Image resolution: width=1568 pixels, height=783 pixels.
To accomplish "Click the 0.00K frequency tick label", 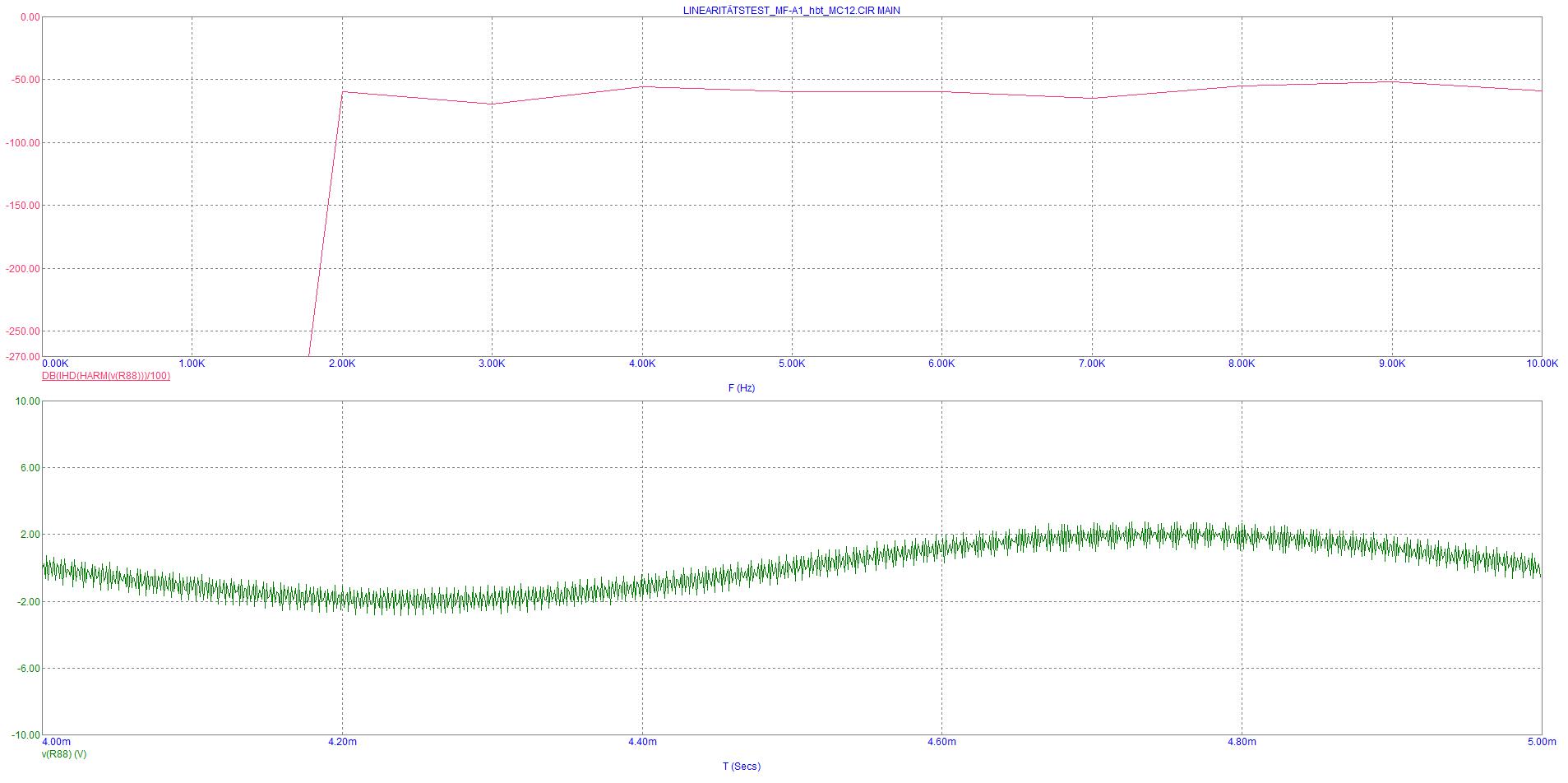I will [x=55, y=364].
